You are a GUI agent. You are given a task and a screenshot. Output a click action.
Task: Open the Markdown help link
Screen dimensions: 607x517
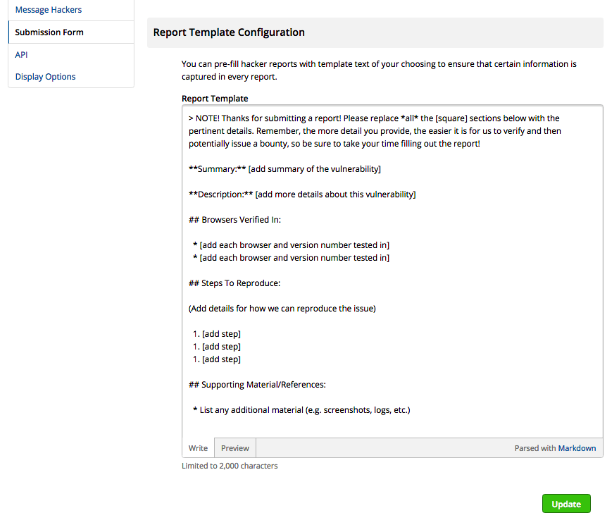(x=577, y=448)
